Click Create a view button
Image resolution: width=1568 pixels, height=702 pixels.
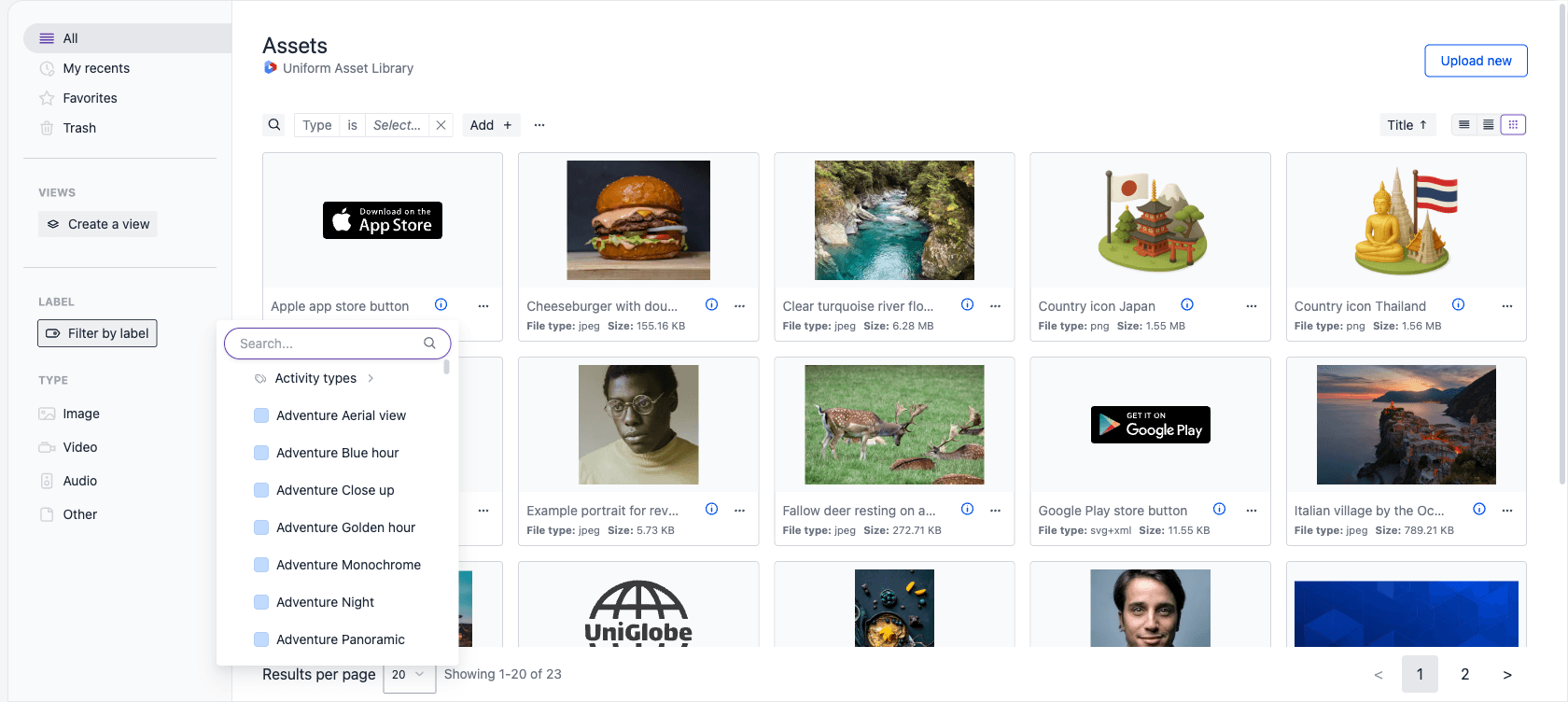(98, 224)
